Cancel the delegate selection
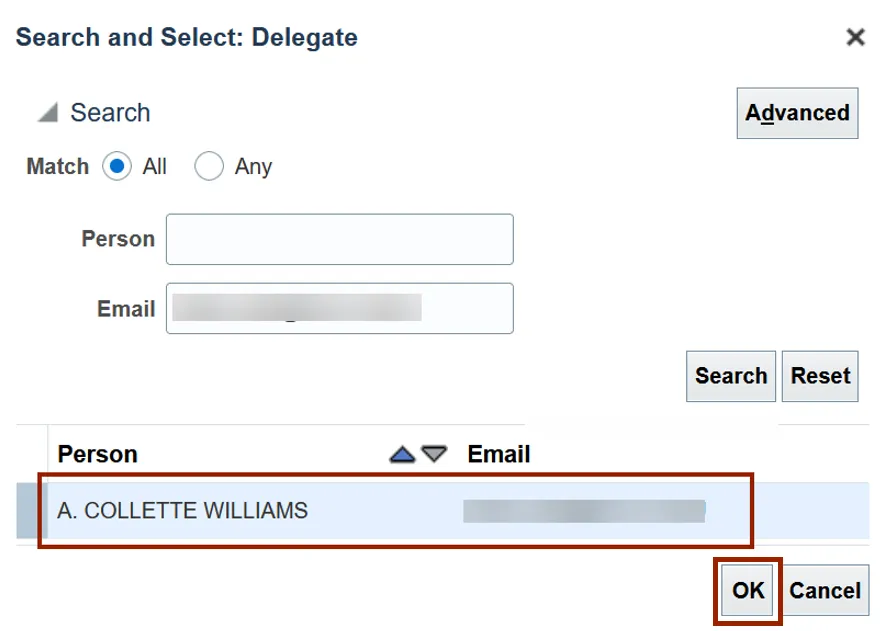Image resolution: width=890 pixels, height=631 pixels. 825,591
